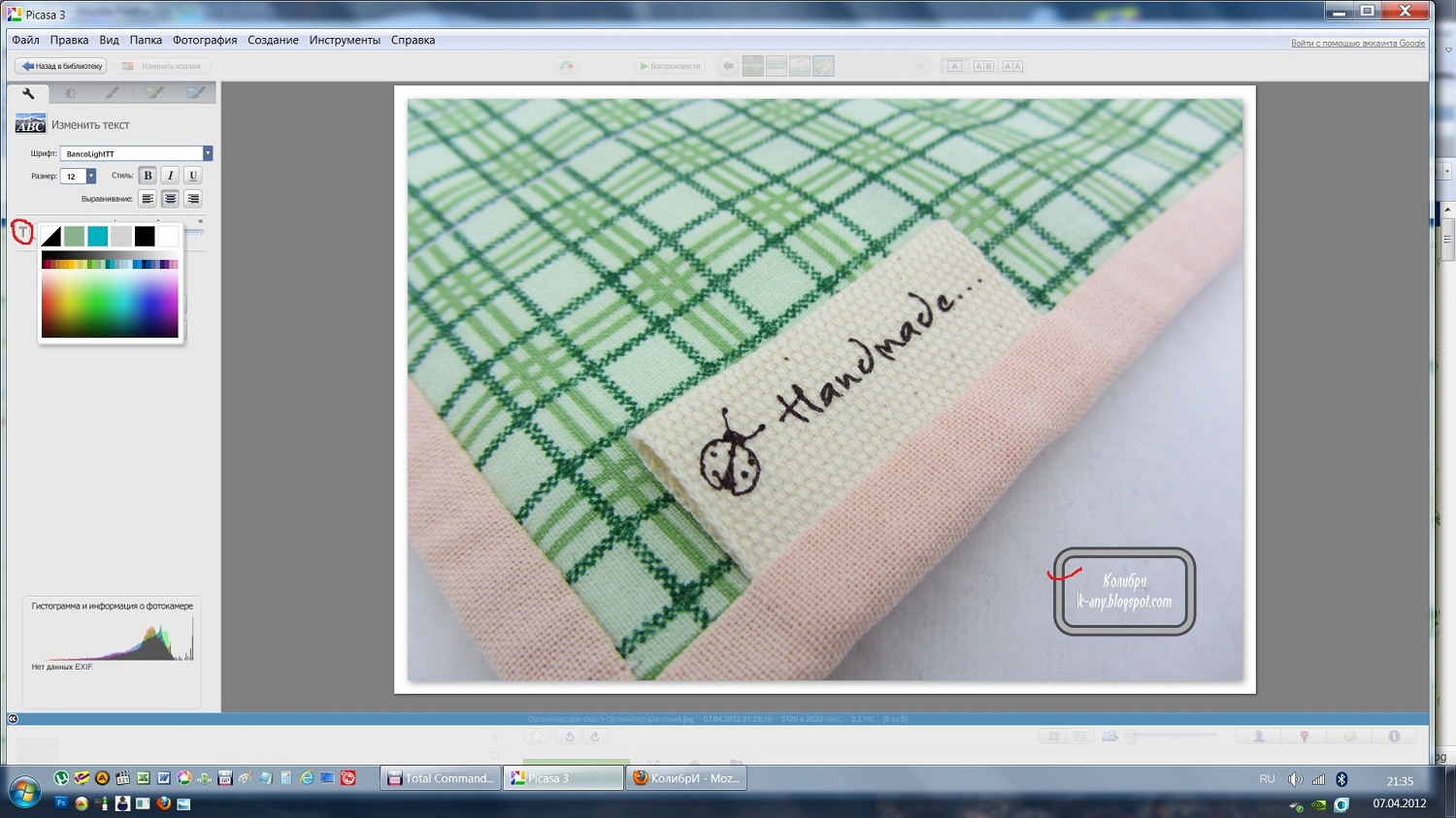Toggle italic text style

[170, 176]
